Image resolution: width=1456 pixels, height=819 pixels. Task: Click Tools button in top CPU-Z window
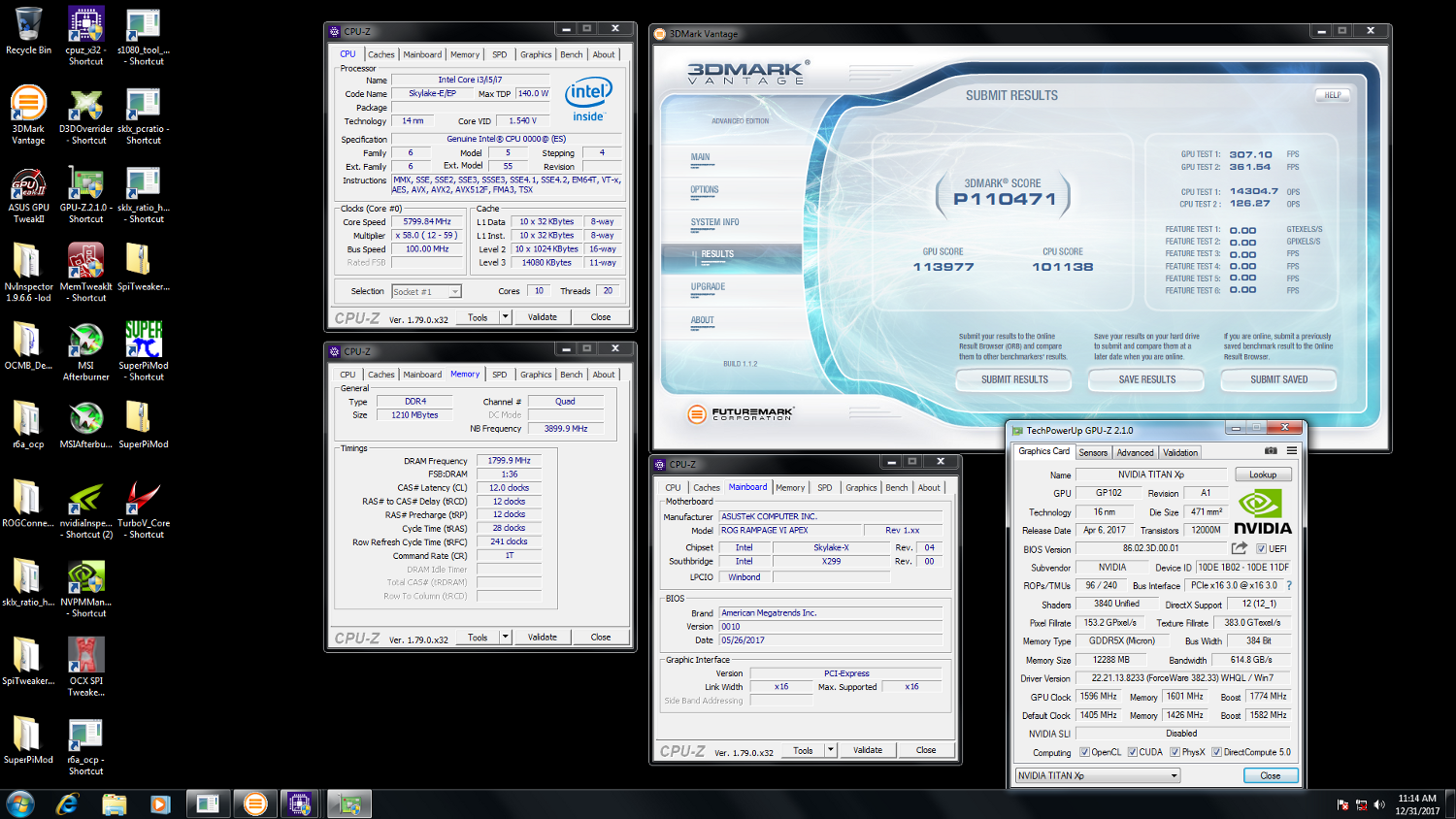tap(478, 316)
